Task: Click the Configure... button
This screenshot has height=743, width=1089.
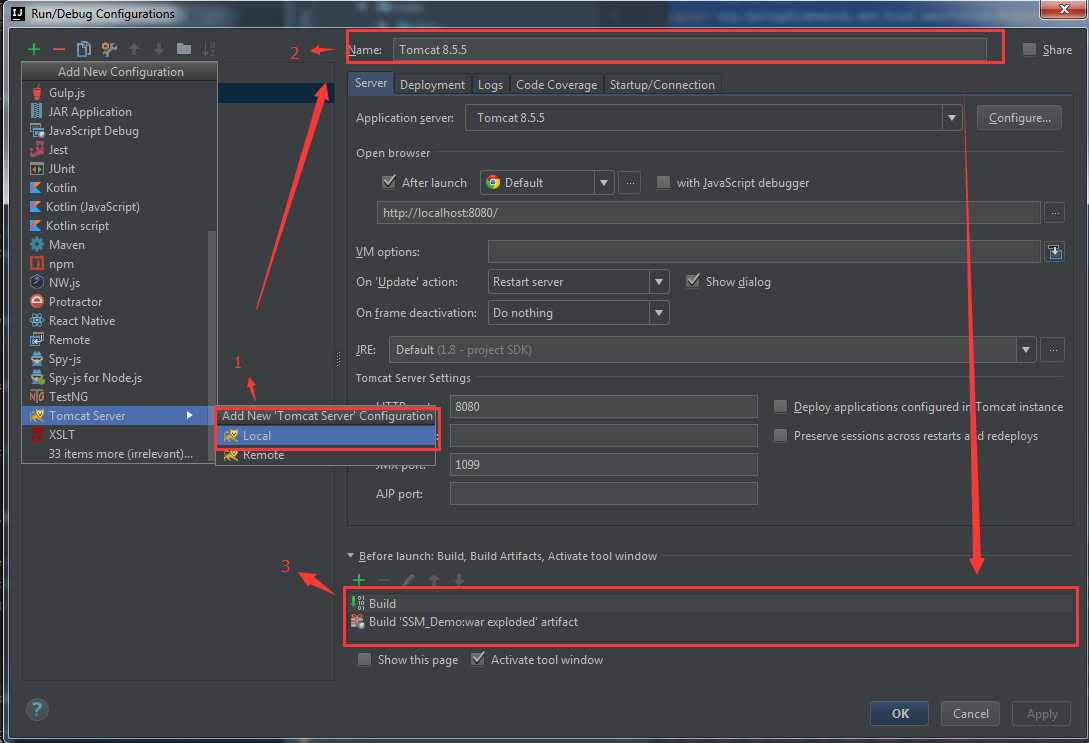Action: point(1019,118)
